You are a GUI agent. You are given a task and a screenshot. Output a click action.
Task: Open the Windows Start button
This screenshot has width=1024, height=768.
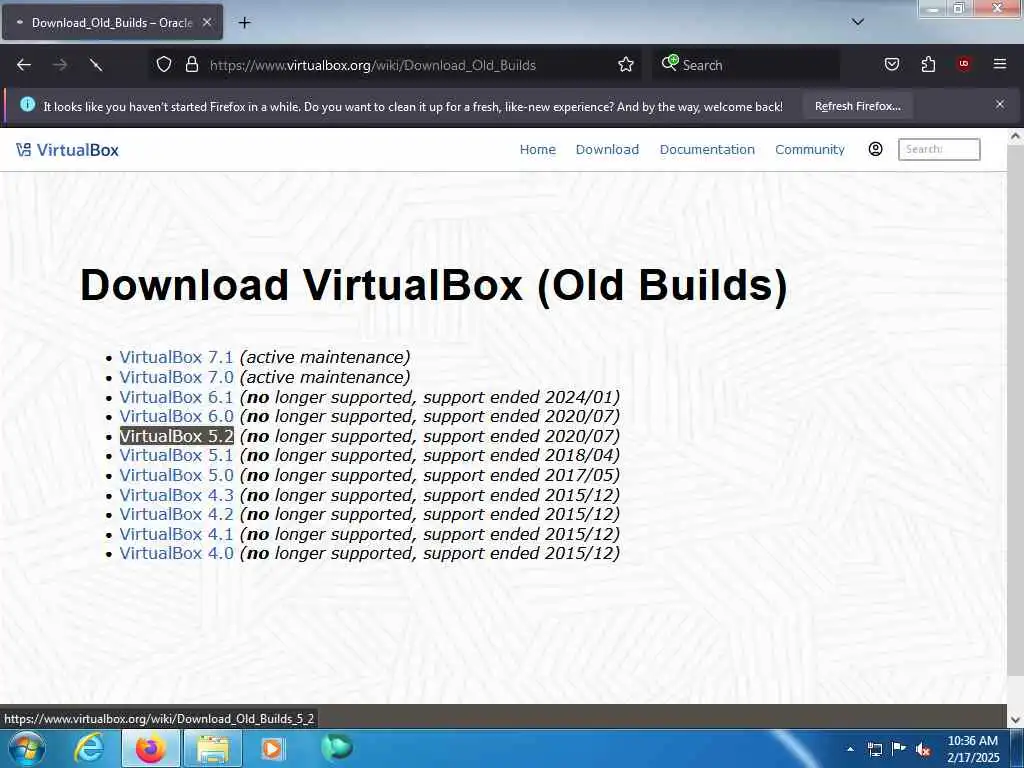[27, 748]
